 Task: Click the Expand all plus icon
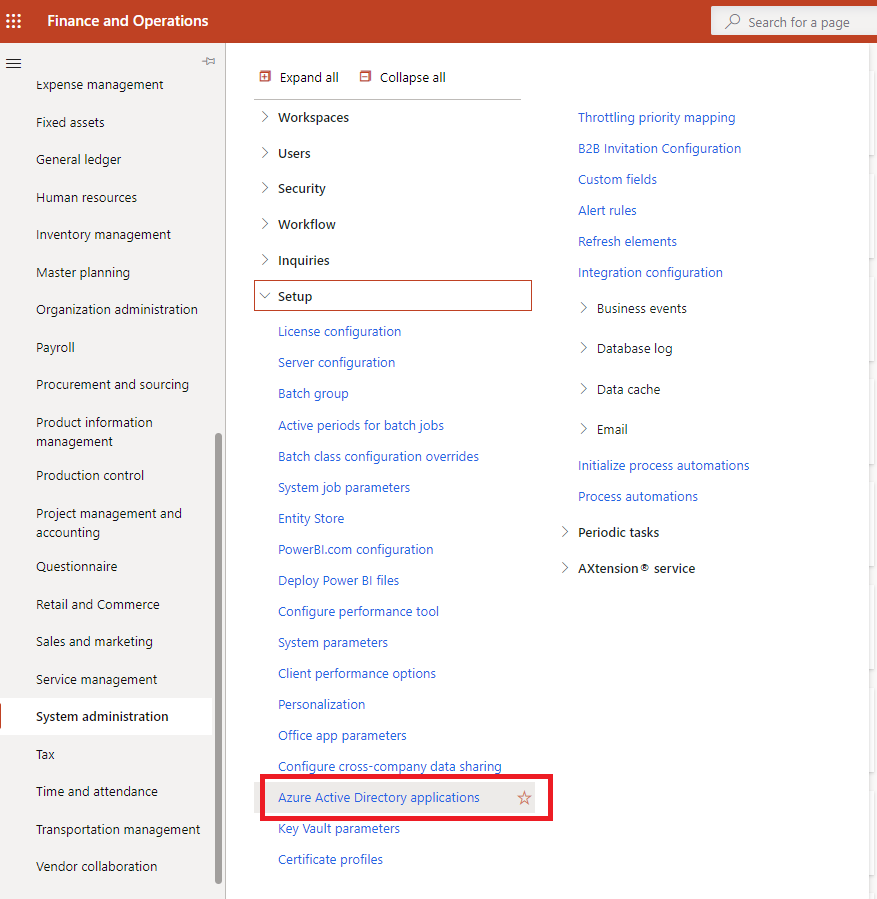coord(265,76)
